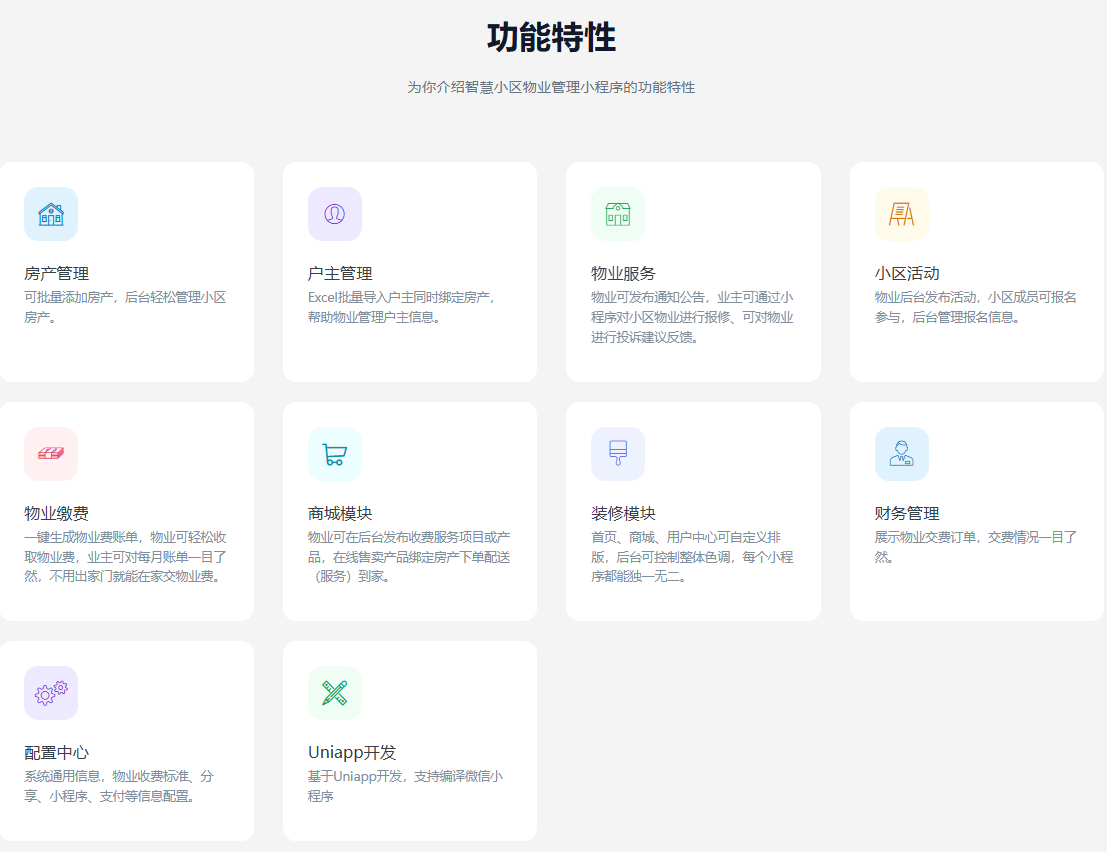Select the shopping cart icon for 商城模块
Screen dimensions: 1107x852
click(x=334, y=454)
